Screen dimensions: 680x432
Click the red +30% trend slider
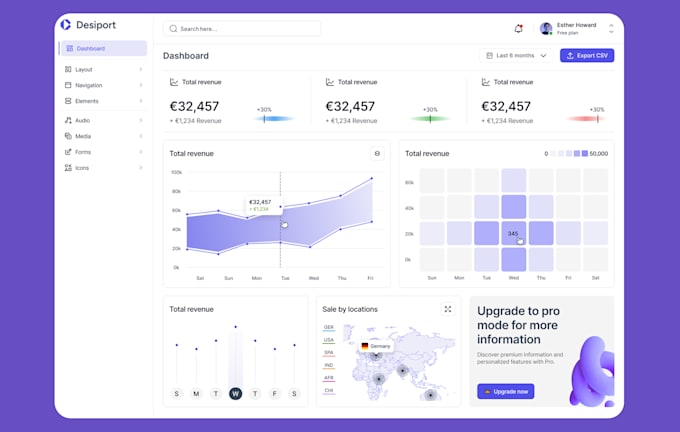click(x=587, y=118)
